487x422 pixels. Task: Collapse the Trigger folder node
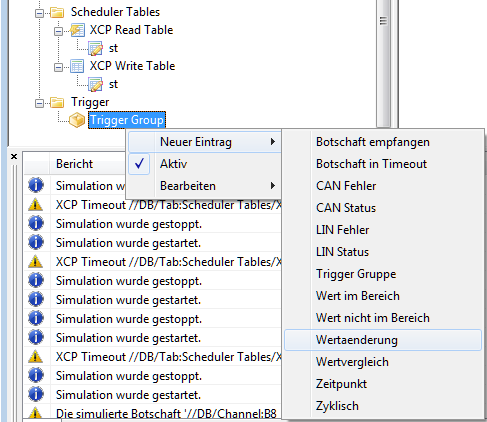coord(39,103)
